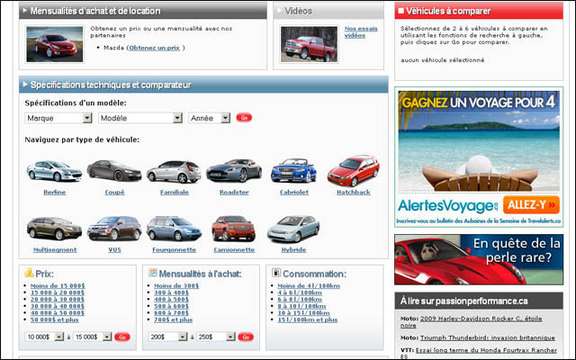Viewport: 576px width, 360px height.
Task: Open the Modèle dropdown list
Action: coord(140,118)
